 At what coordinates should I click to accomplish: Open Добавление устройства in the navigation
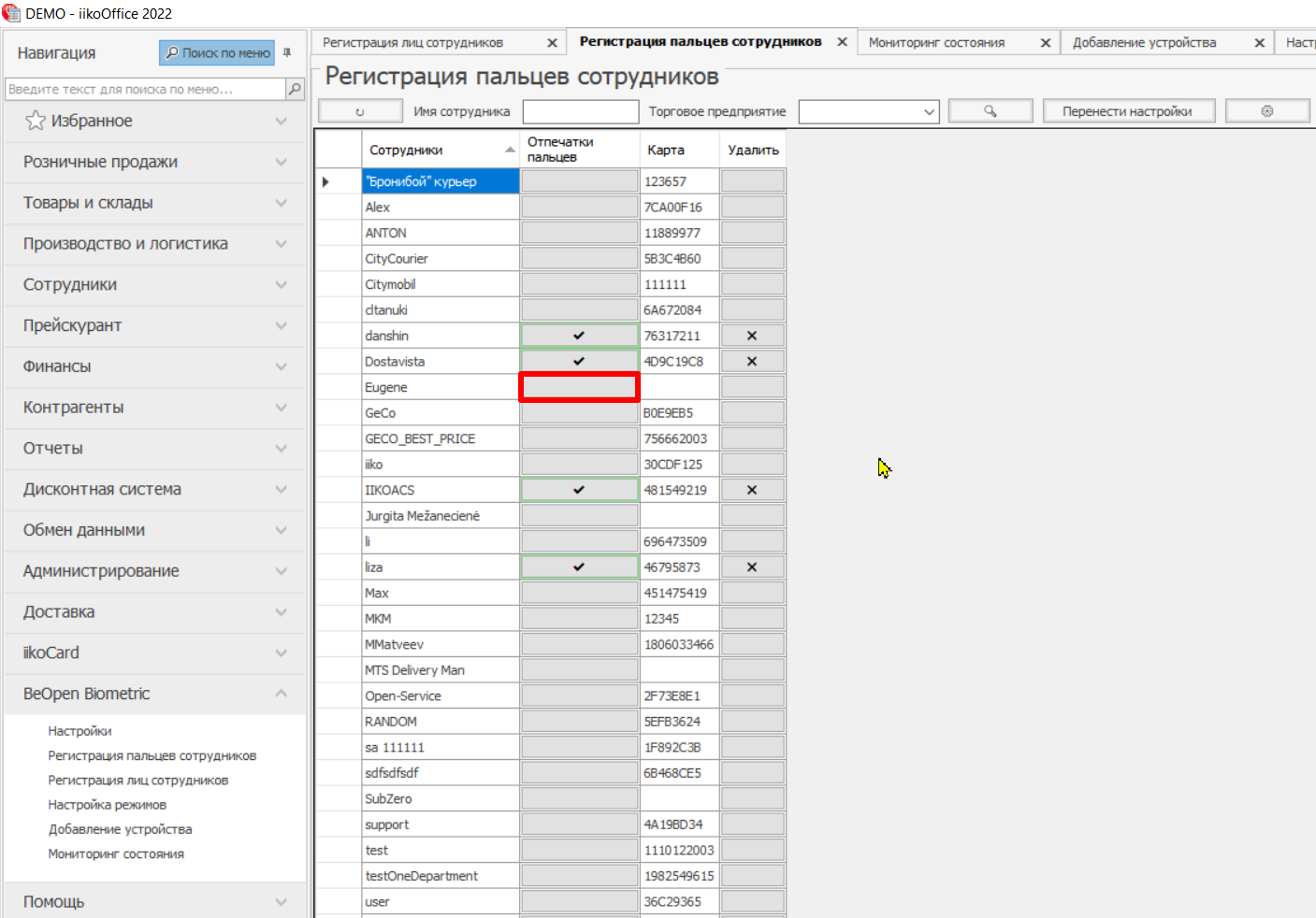tap(120, 829)
